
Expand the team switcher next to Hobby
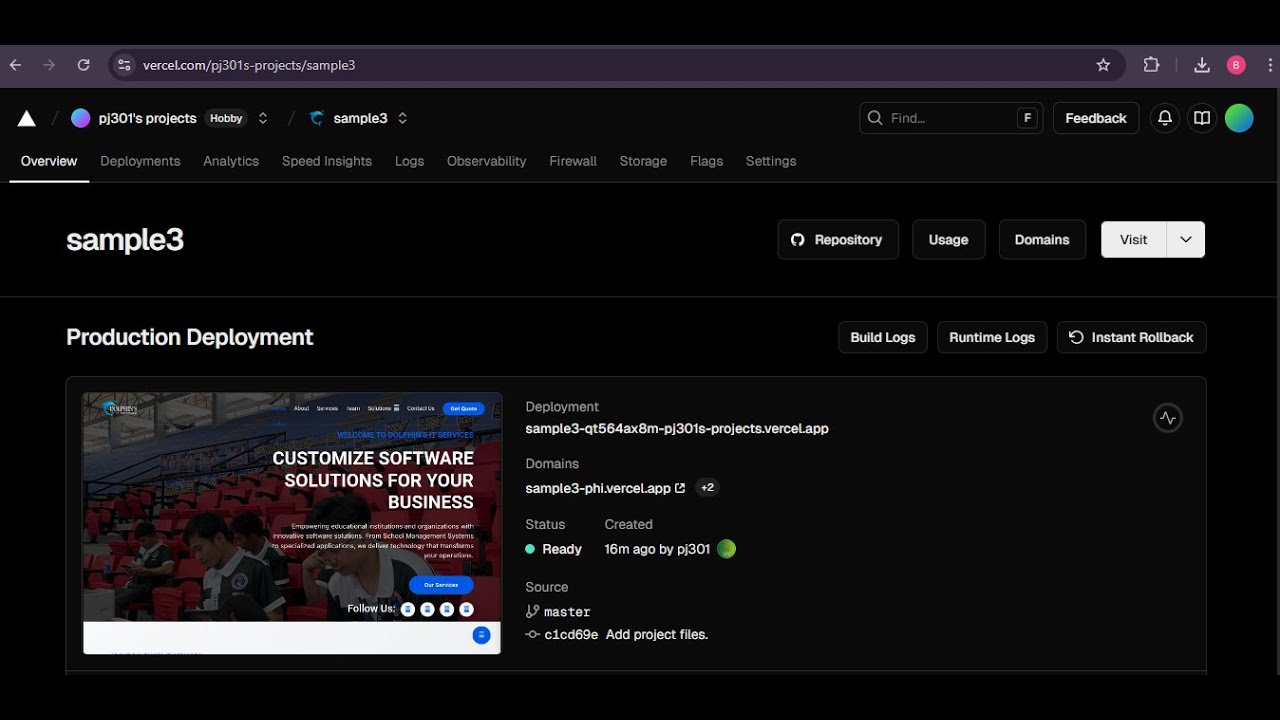[263, 118]
